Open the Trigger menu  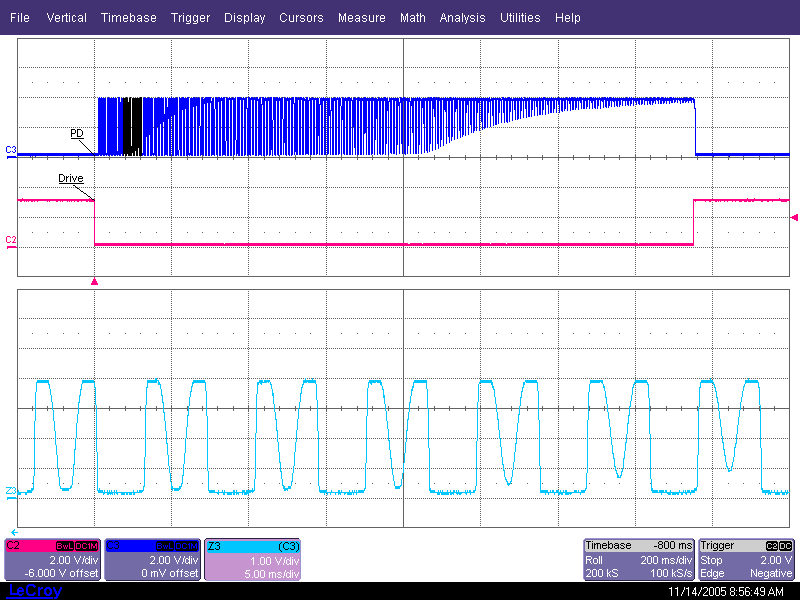190,18
